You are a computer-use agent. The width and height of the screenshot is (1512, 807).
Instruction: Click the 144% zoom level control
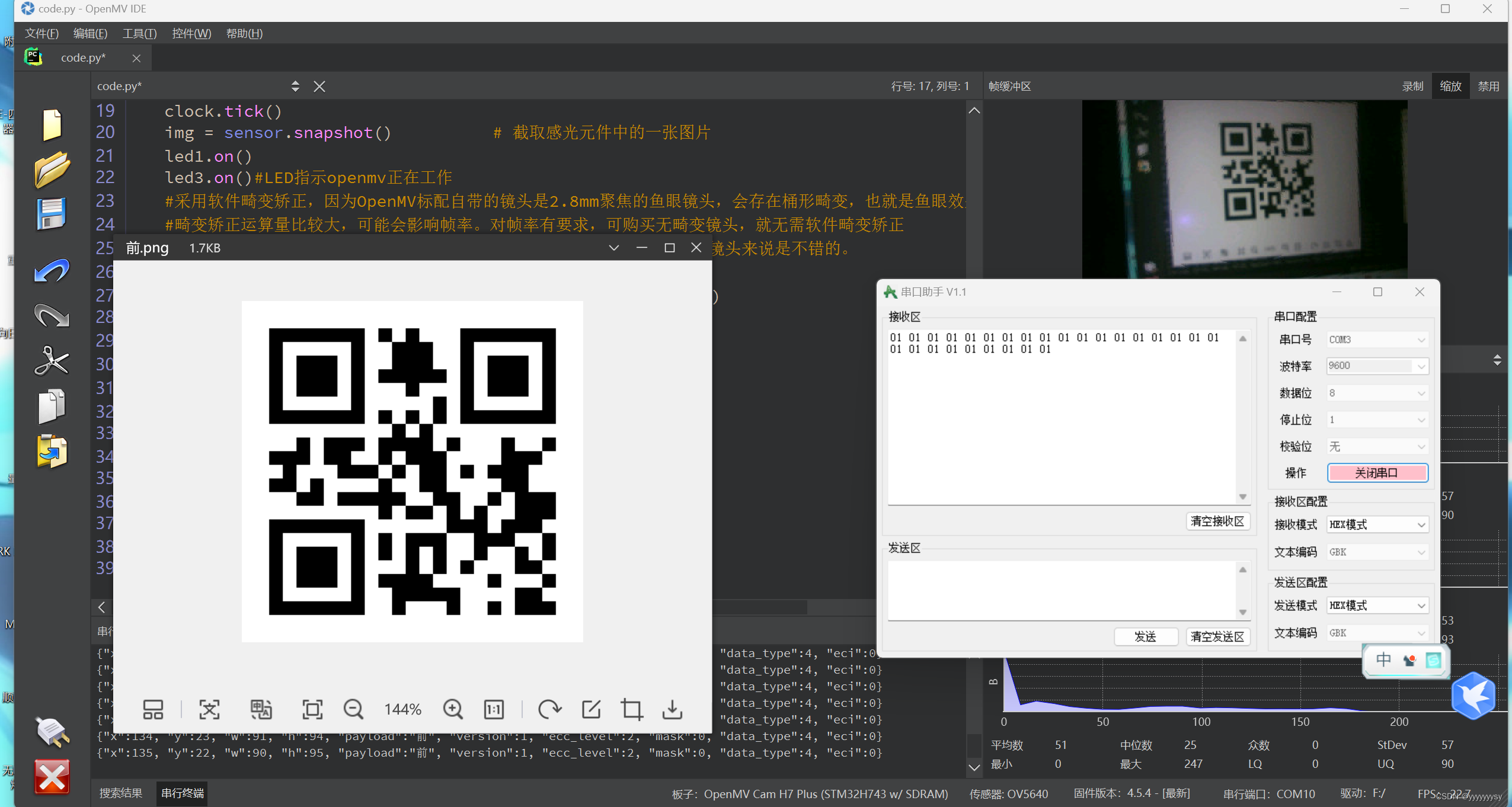[x=402, y=709]
